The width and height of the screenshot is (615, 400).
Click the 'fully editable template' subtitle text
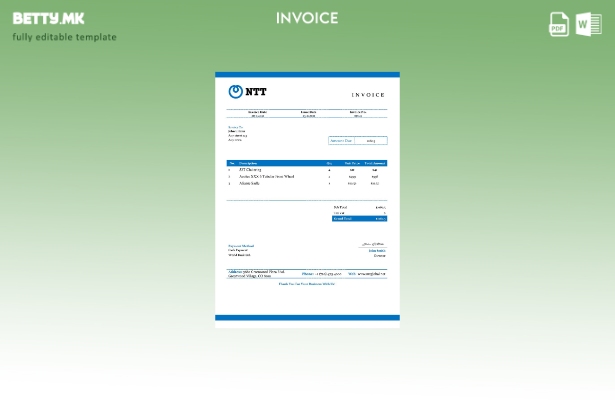pos(64,37)
